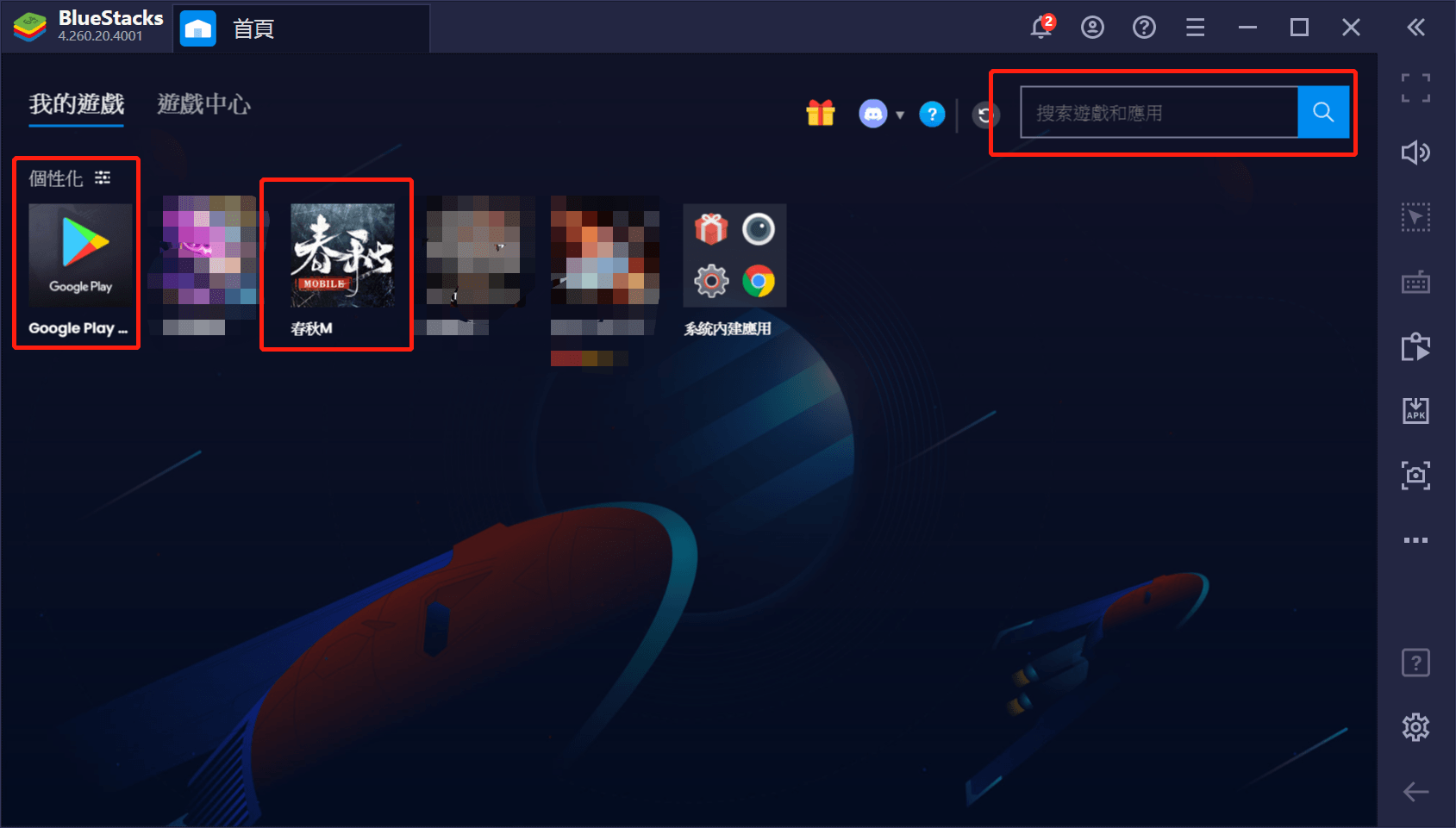Click the 個性化 label
The width and height of the screenshot is (1456, 828).
(56, 178)
